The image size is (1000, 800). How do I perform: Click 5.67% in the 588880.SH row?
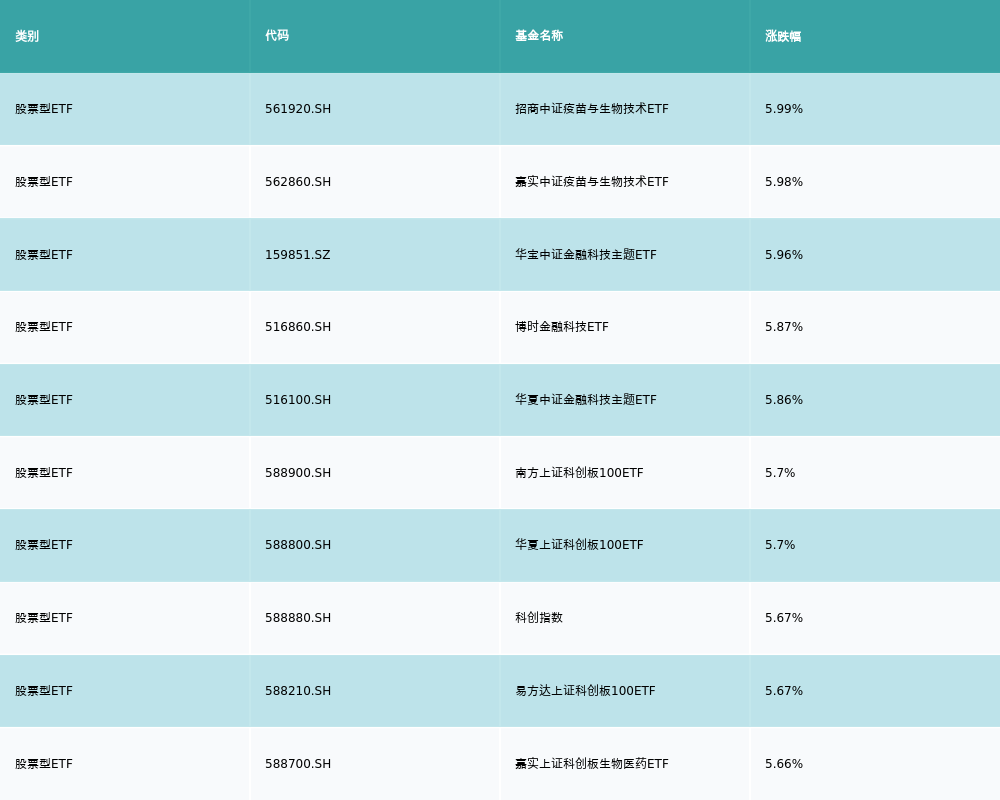[784, 618]
